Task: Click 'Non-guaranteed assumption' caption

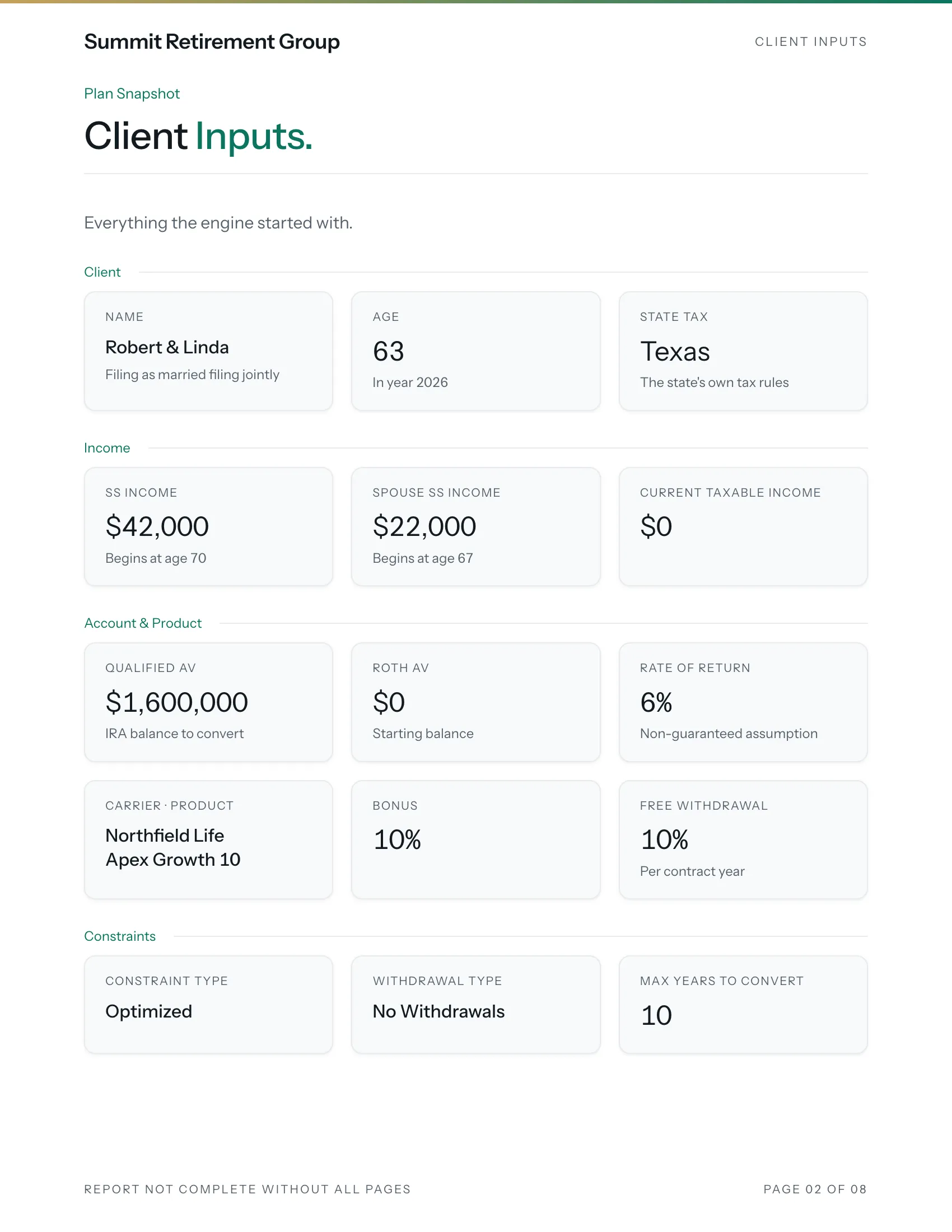Action: point(729,734)
